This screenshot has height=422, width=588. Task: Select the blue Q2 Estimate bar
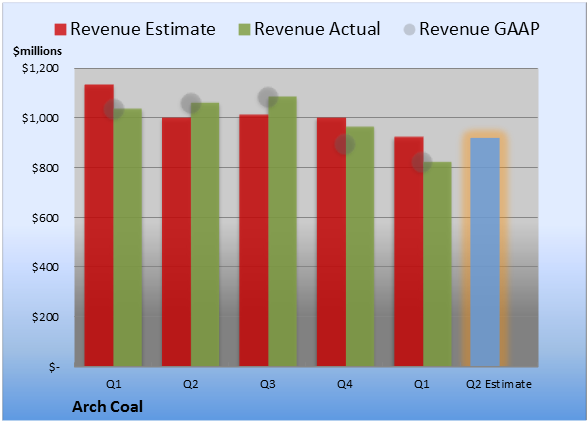tap(485, 252)
